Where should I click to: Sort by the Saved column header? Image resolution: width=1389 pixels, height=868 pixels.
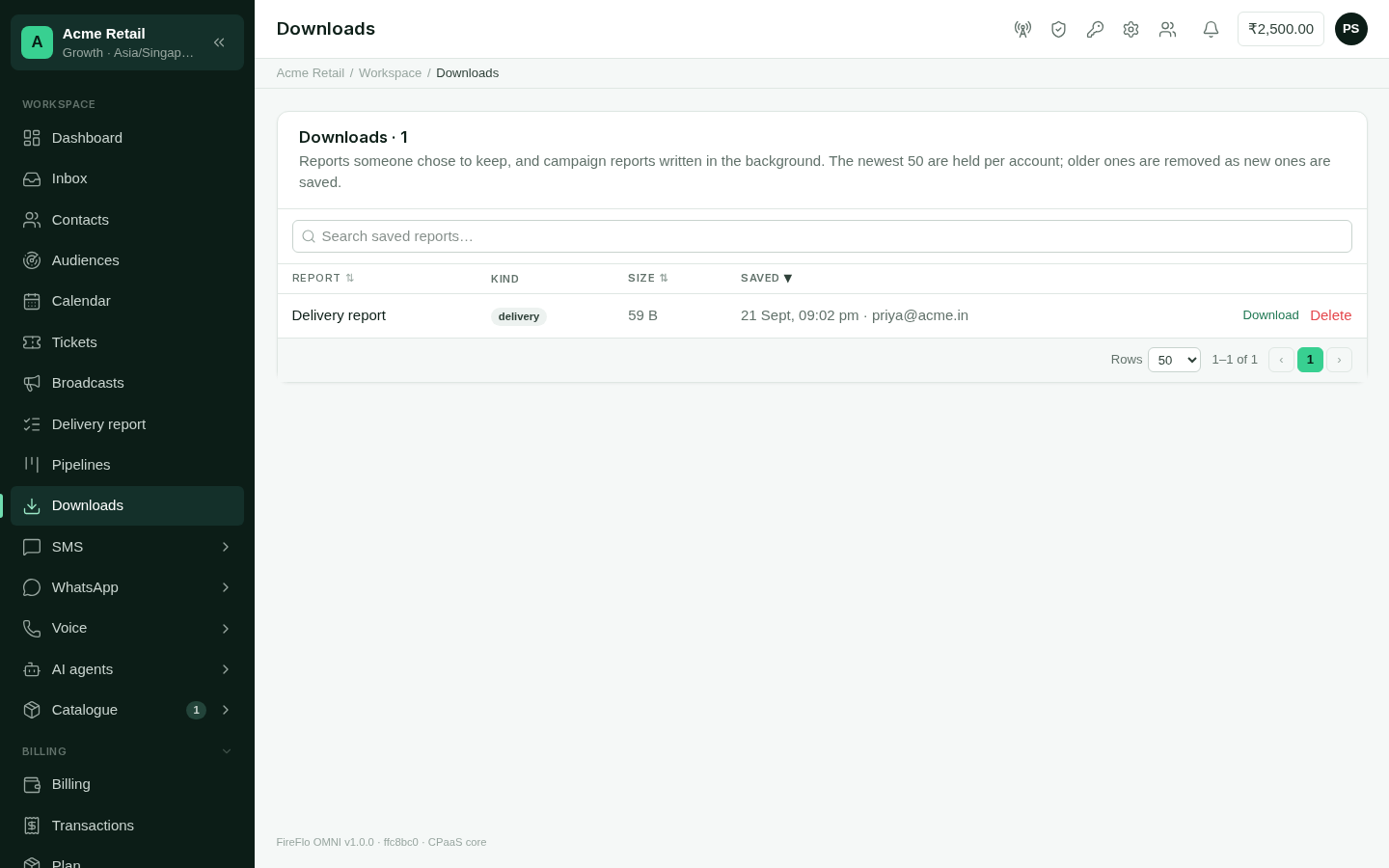[x=767, y=278]
